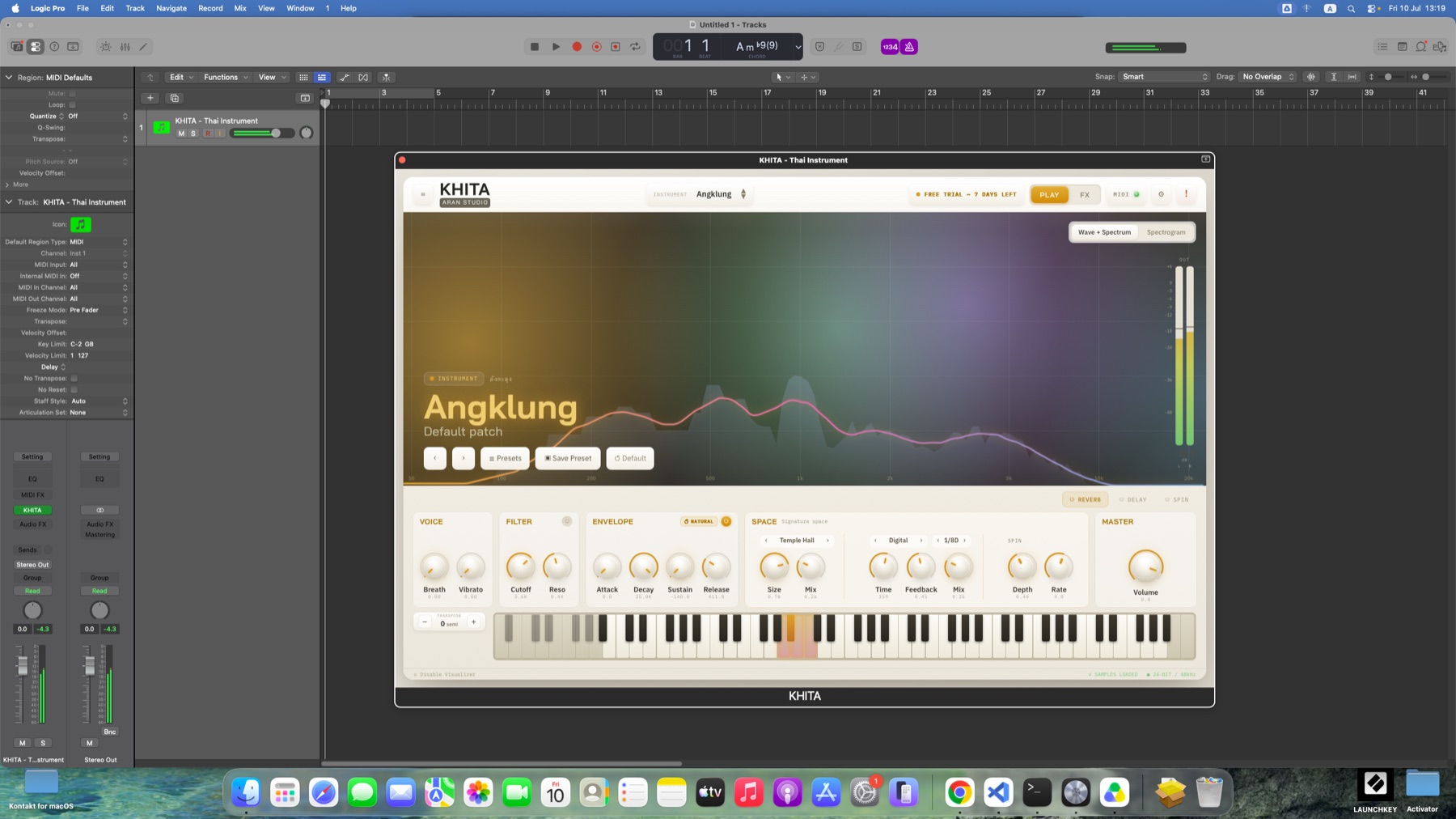1456x819 pixels.
Task: Collapse the Track KHITA inspector section
Action: tap(9, 202)
